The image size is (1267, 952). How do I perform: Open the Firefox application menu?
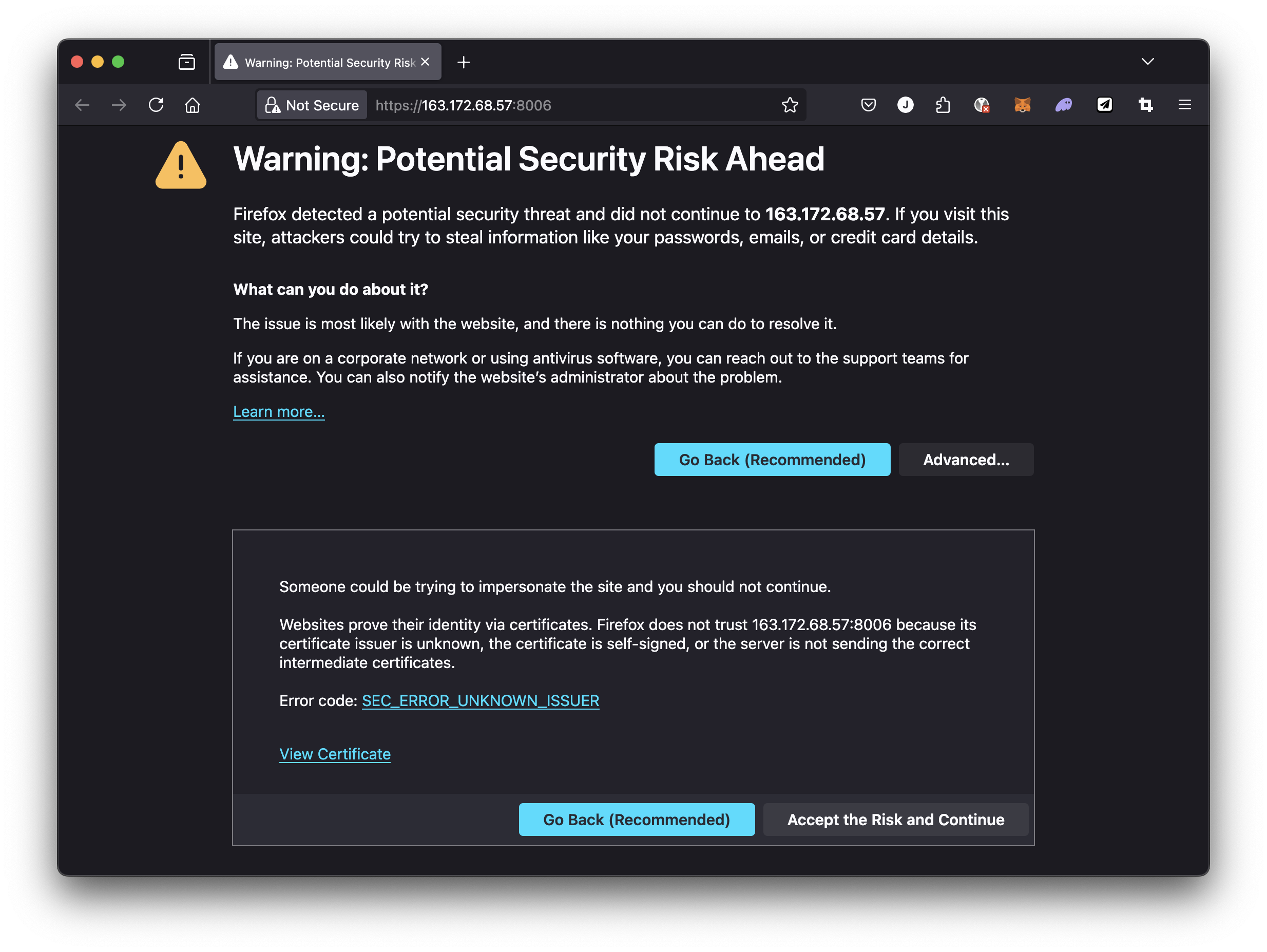tap(1184, 105)
